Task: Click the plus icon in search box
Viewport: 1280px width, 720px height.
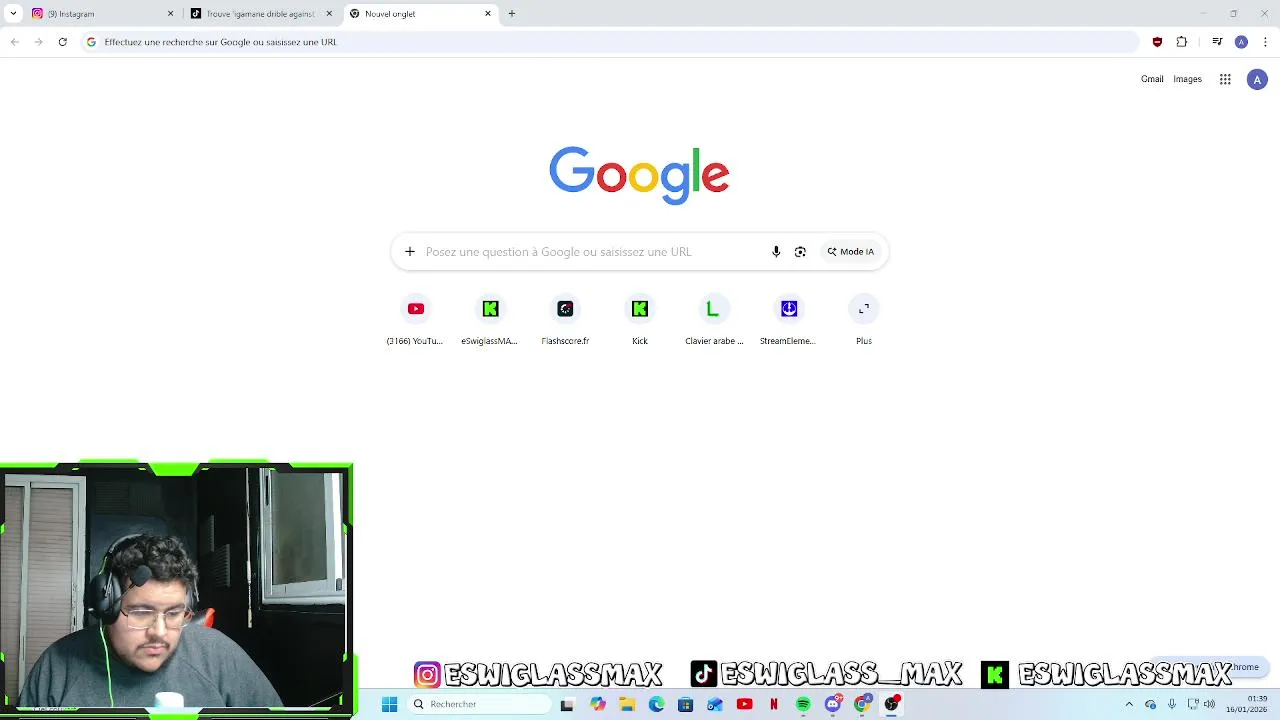Action: (x=410, y=252)
